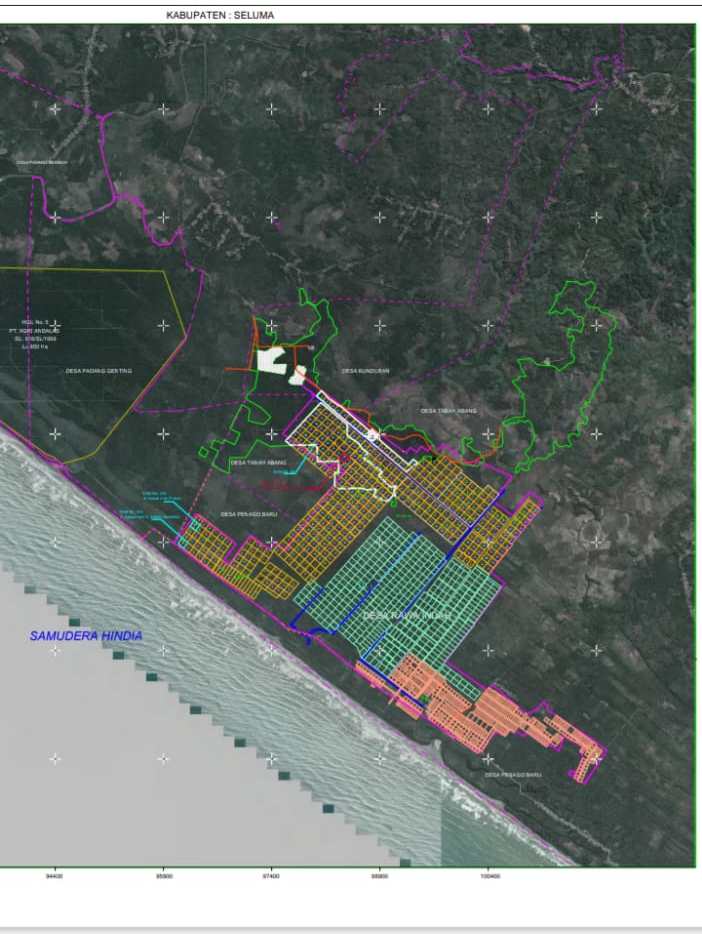The height and width of the screenshot is (934, 702).
Task: Select the DESA KUNDURAN village label
Action: tap(365, 371)
